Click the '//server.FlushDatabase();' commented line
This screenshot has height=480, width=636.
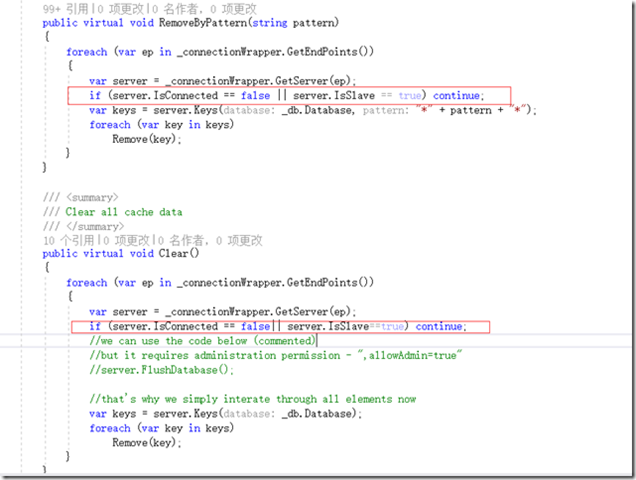161,370
